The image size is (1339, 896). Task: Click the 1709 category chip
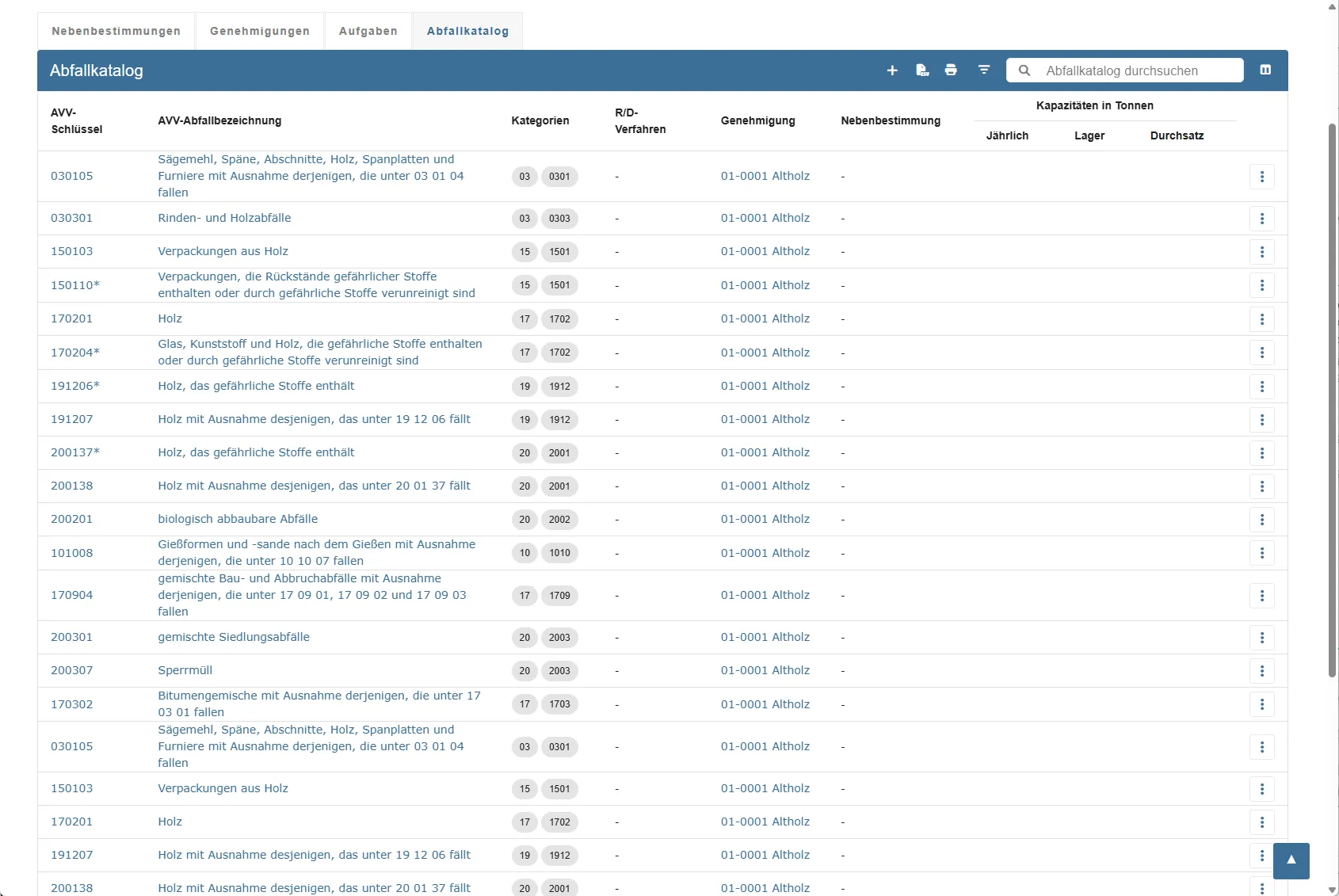pos(559,596)
